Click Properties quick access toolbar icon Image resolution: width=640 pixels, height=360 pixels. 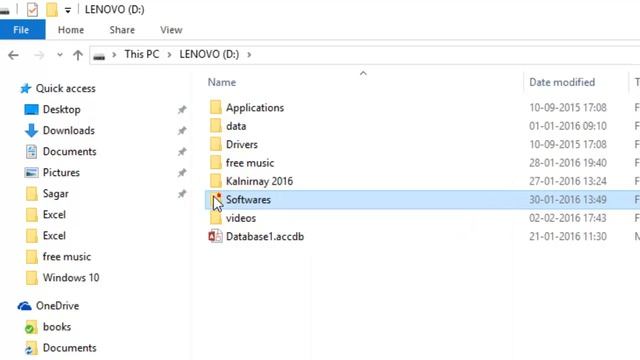tap(32, 9)
